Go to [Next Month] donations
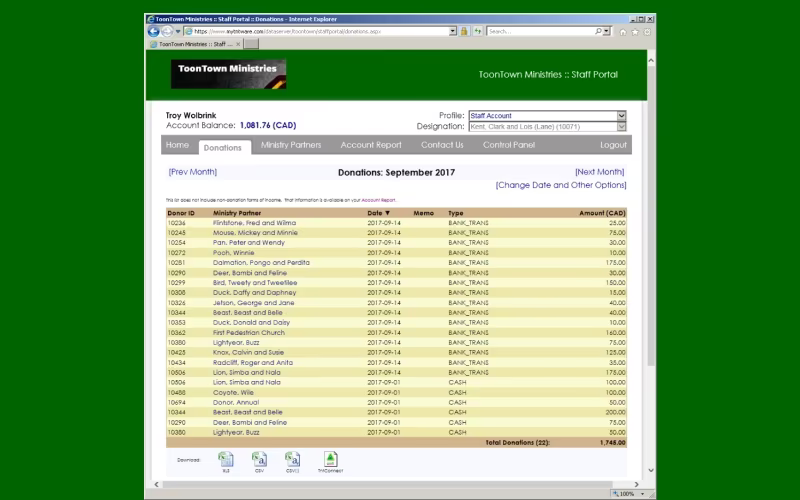The height and width of the screenshot is (500, 800). point(599,172)
